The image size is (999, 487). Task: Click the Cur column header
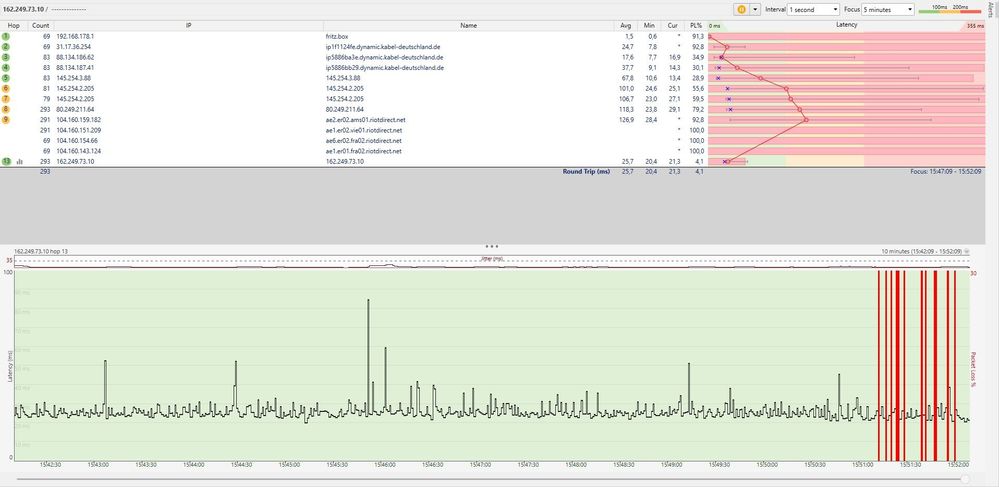672,25
